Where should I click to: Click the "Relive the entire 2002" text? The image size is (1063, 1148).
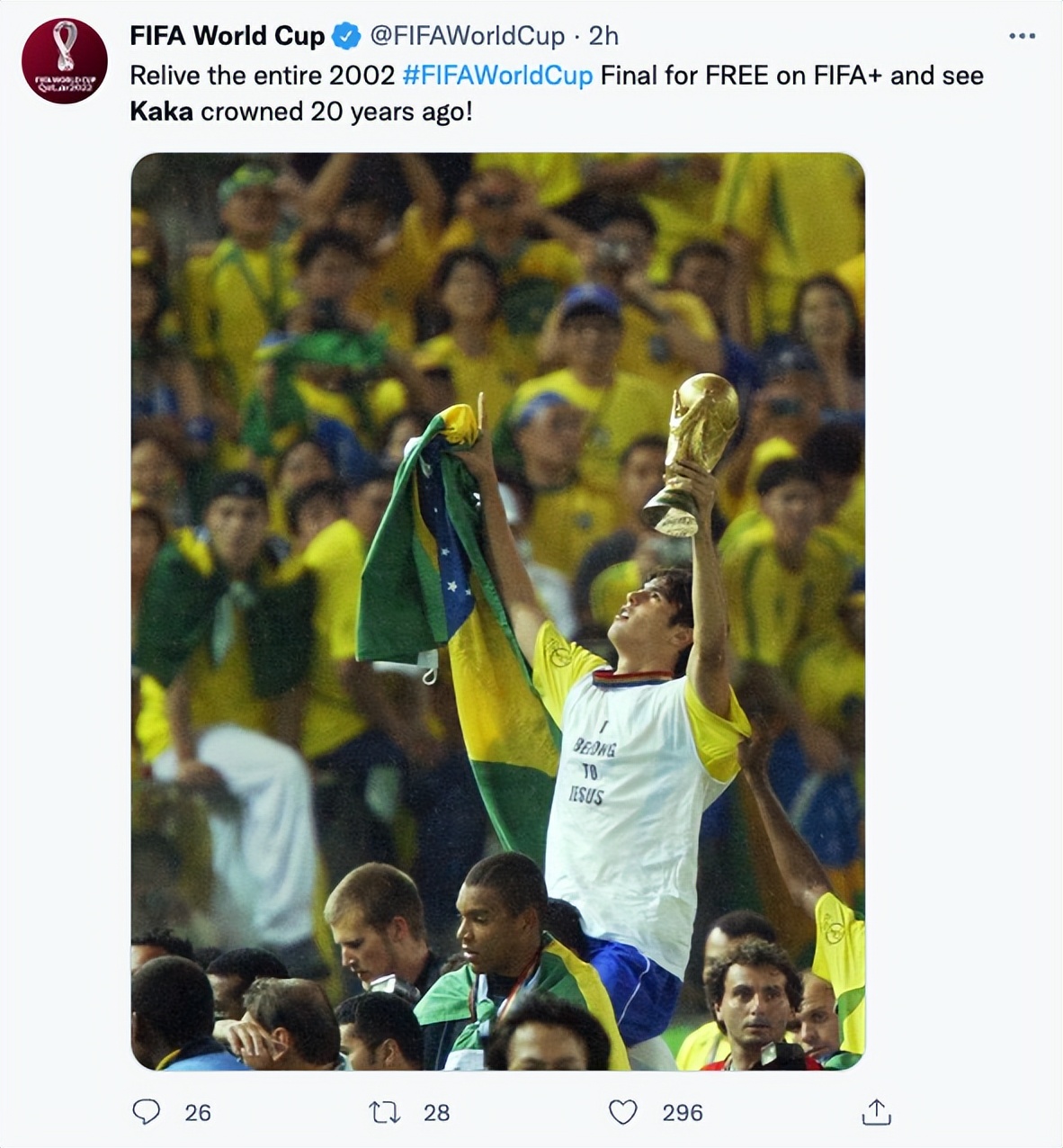[262, 76]
